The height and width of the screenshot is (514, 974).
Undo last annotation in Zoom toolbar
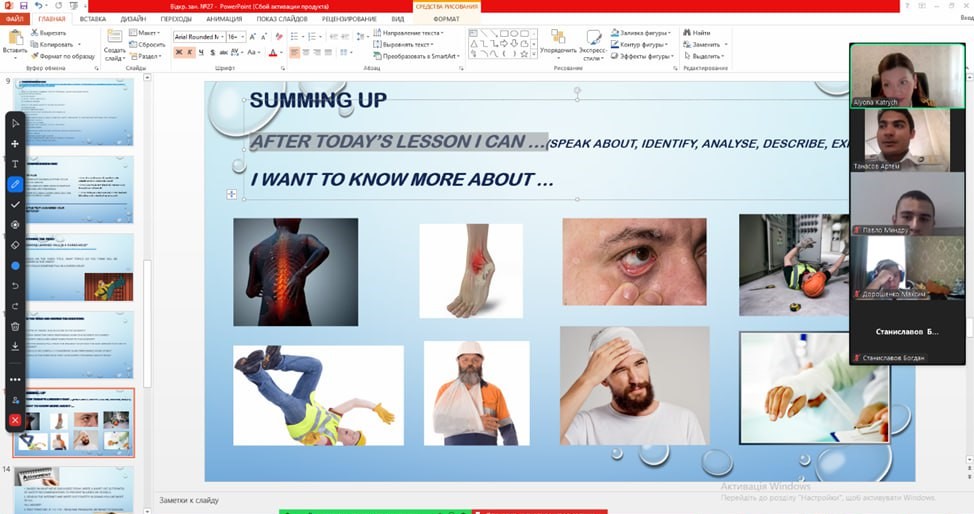click(x=16, y=286)
